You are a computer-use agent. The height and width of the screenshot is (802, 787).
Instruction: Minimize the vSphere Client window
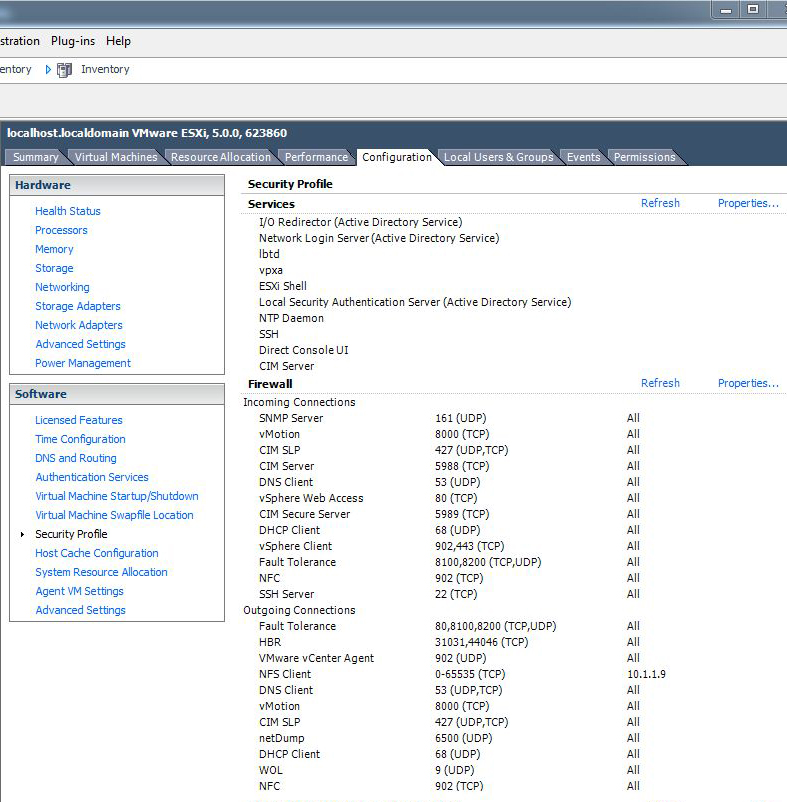tap(726, 10)
